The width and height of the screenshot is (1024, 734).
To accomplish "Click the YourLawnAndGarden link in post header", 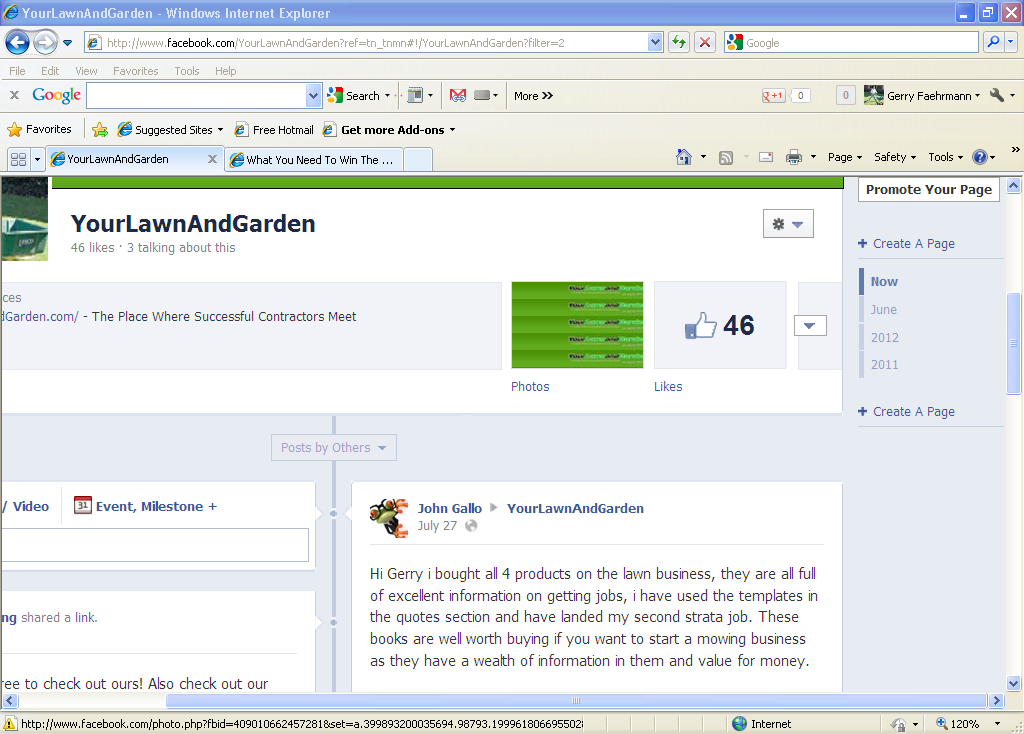I will (575, 508).
